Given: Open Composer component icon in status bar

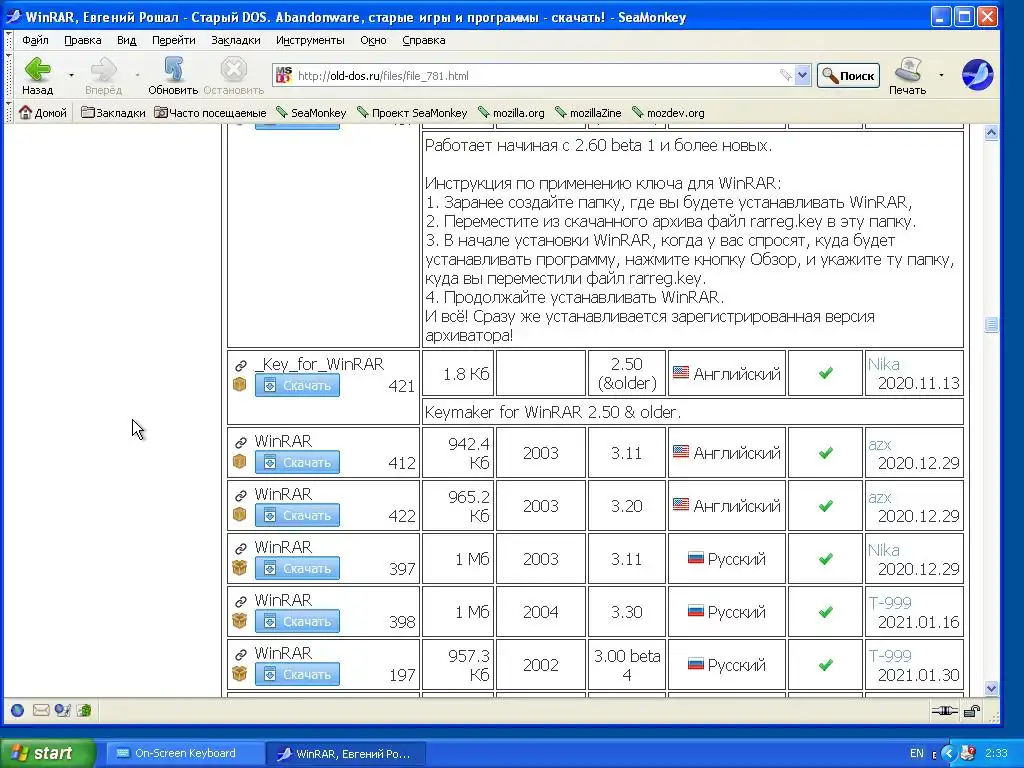Looking at the screenshot, I should (x=63, y=710).
